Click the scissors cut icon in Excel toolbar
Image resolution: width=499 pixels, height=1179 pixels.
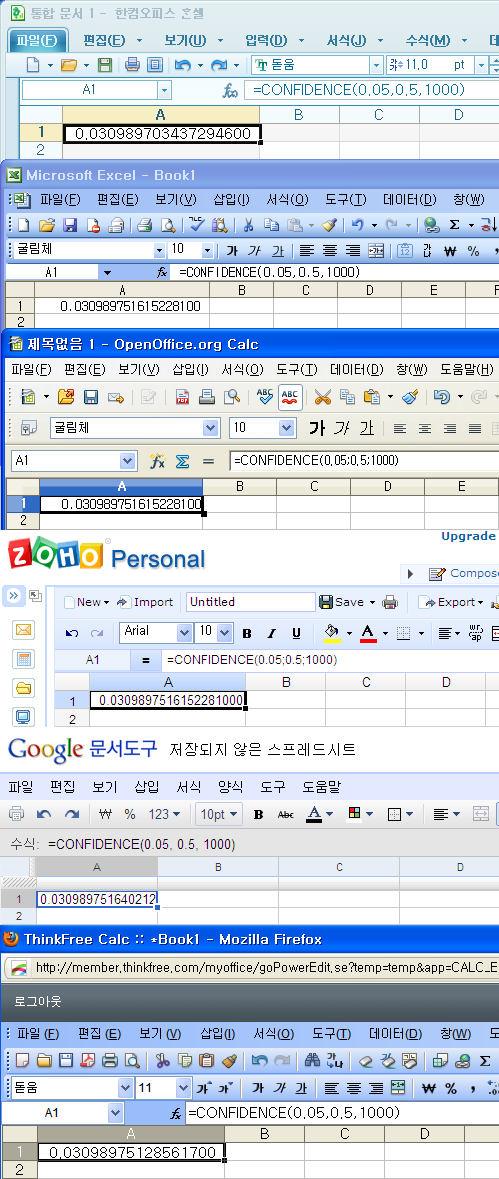click(x=248, y=224)
